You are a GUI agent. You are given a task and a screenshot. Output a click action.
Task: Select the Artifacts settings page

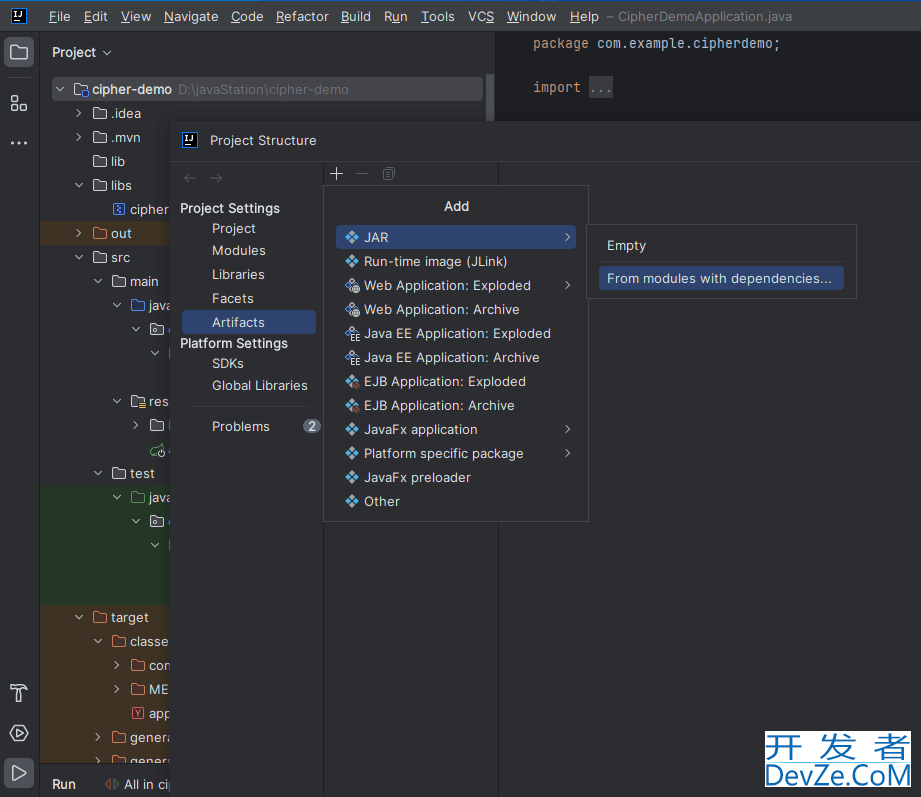pos(249,322)
